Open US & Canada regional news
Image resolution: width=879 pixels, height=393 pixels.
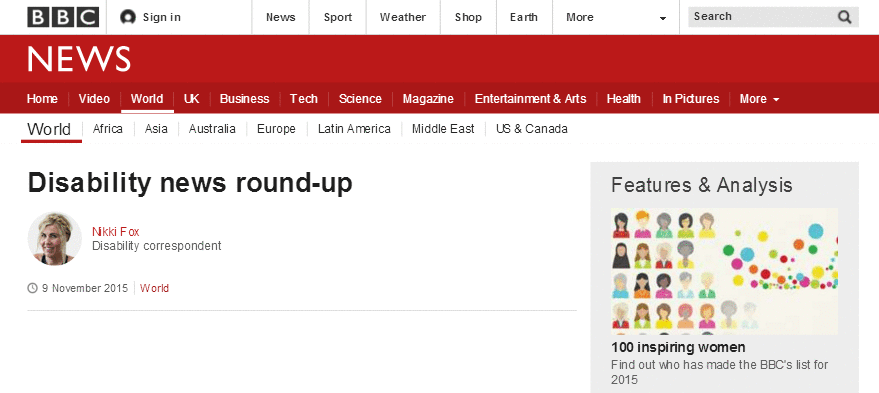531,129
